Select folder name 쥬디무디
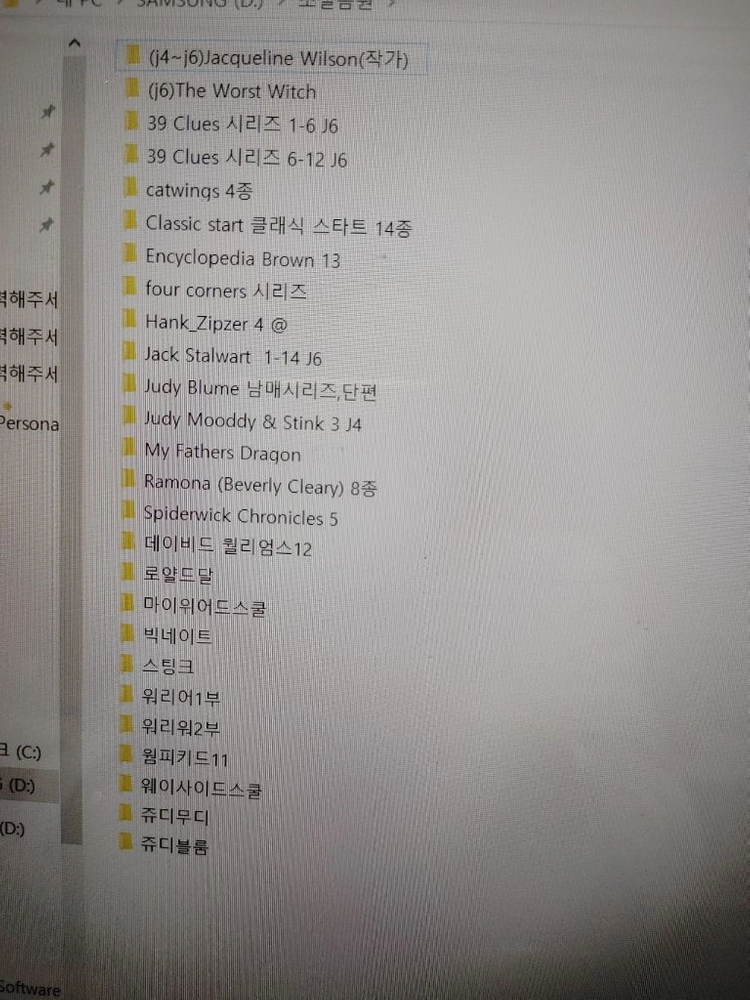The height and width of the screenshot is (1000, 750). tap(175, 817)
